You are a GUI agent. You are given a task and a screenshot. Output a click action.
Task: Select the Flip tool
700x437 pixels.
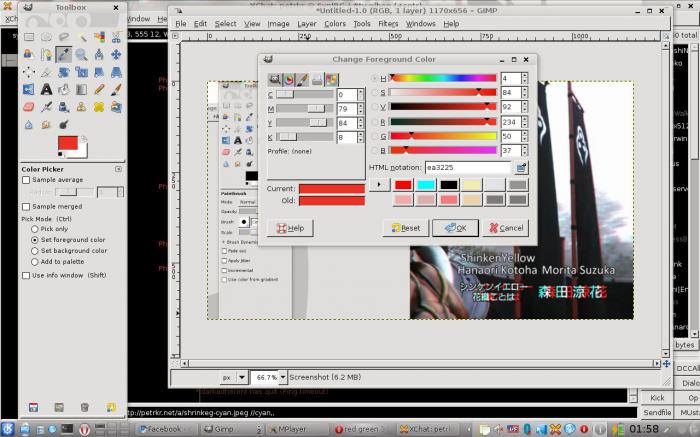tap(29, 89)
